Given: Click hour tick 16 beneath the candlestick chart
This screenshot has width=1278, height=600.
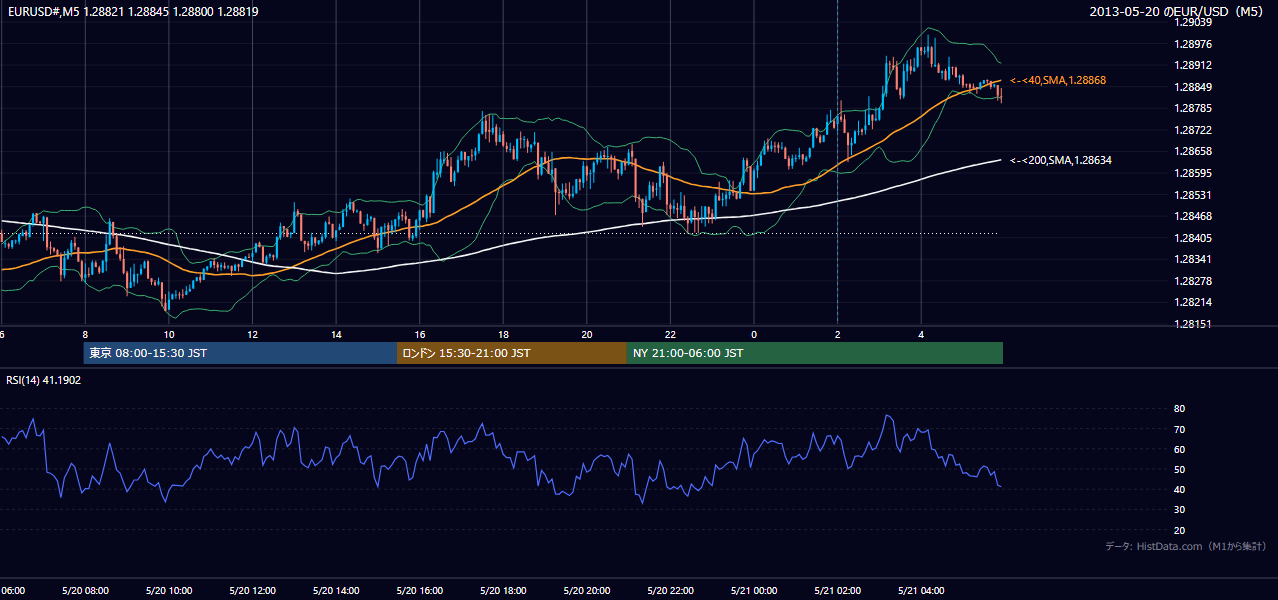Looking at the screenshot, I should click(x=420, y=334).
